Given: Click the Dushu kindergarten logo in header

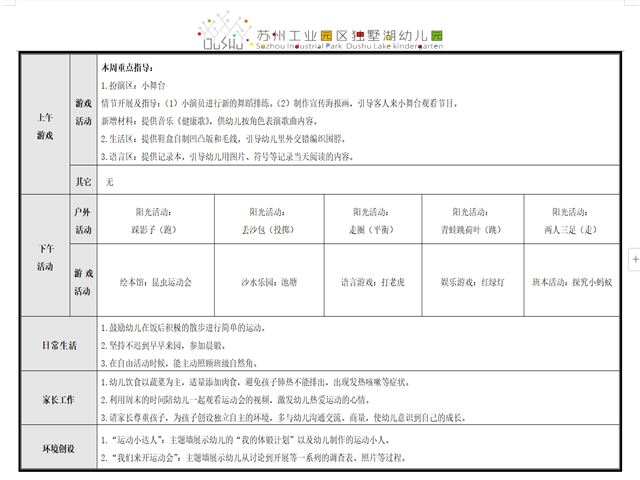Looking at the screenshot, I should tap(222, 31).
